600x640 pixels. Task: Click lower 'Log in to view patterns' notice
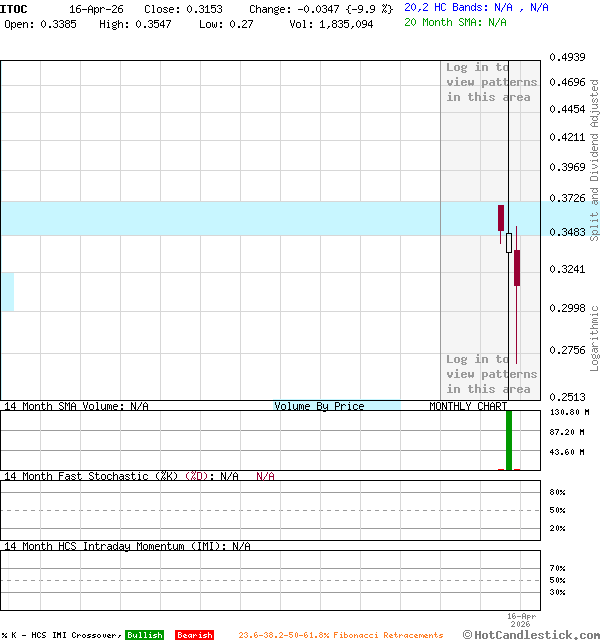[x=491, y=374]
